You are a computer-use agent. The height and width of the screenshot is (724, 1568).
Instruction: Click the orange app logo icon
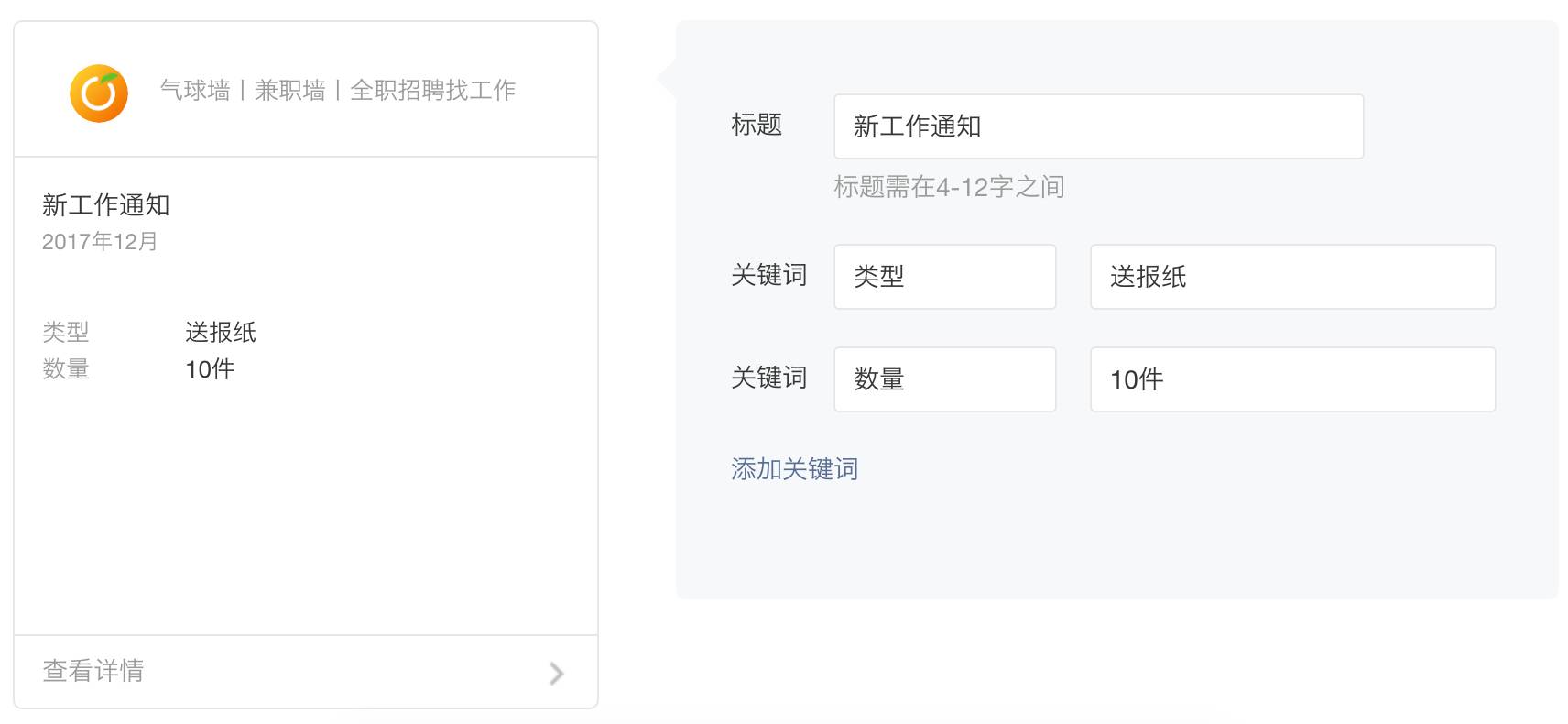click(x=99, y=93)
